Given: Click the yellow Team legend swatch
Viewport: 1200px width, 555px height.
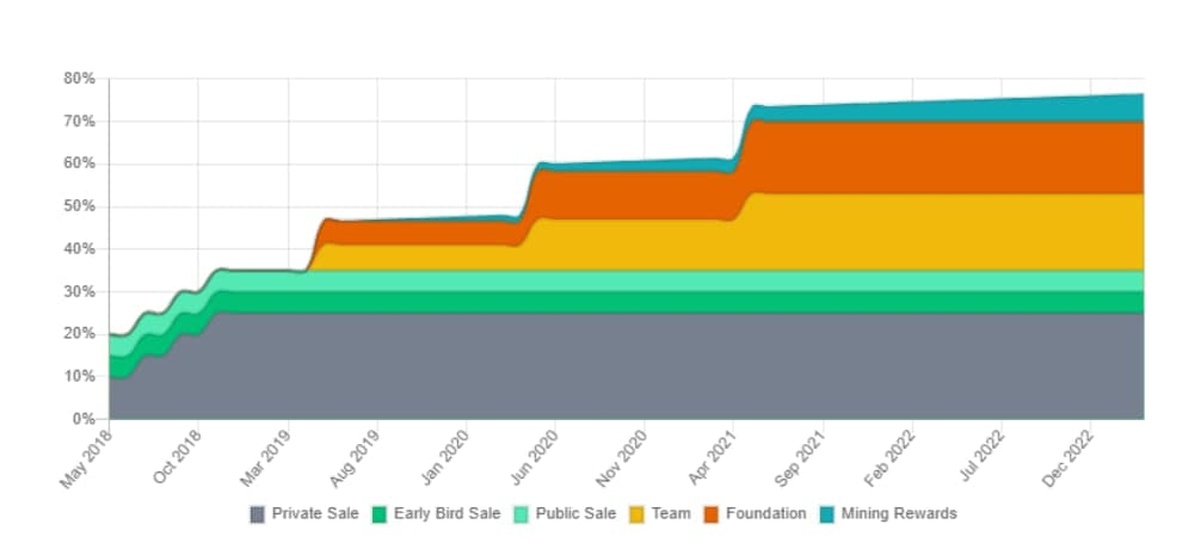Looking at the screenshot, I should pos(637,514).
